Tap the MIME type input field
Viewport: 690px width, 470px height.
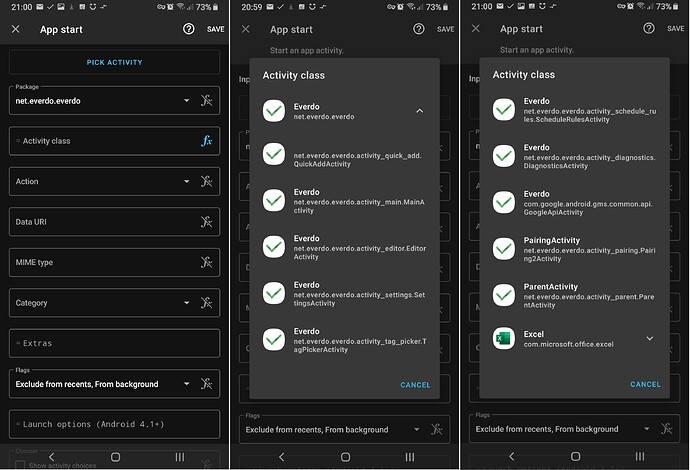114,262
